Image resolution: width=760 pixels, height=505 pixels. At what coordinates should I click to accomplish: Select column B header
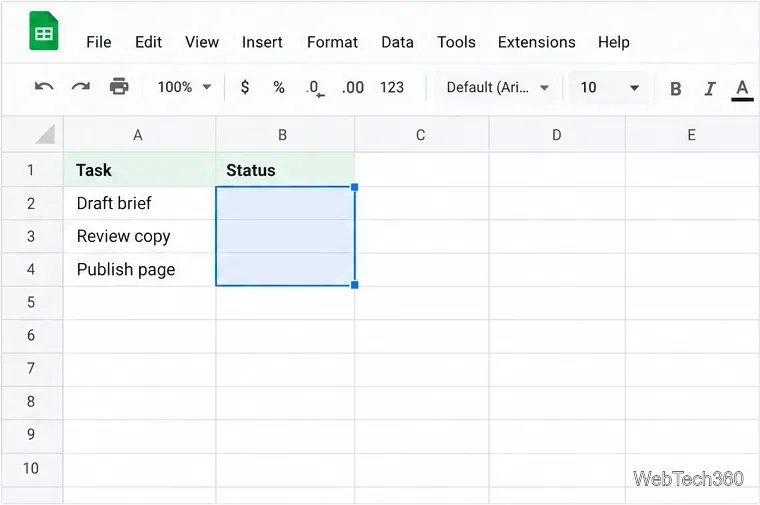(285, 135)
